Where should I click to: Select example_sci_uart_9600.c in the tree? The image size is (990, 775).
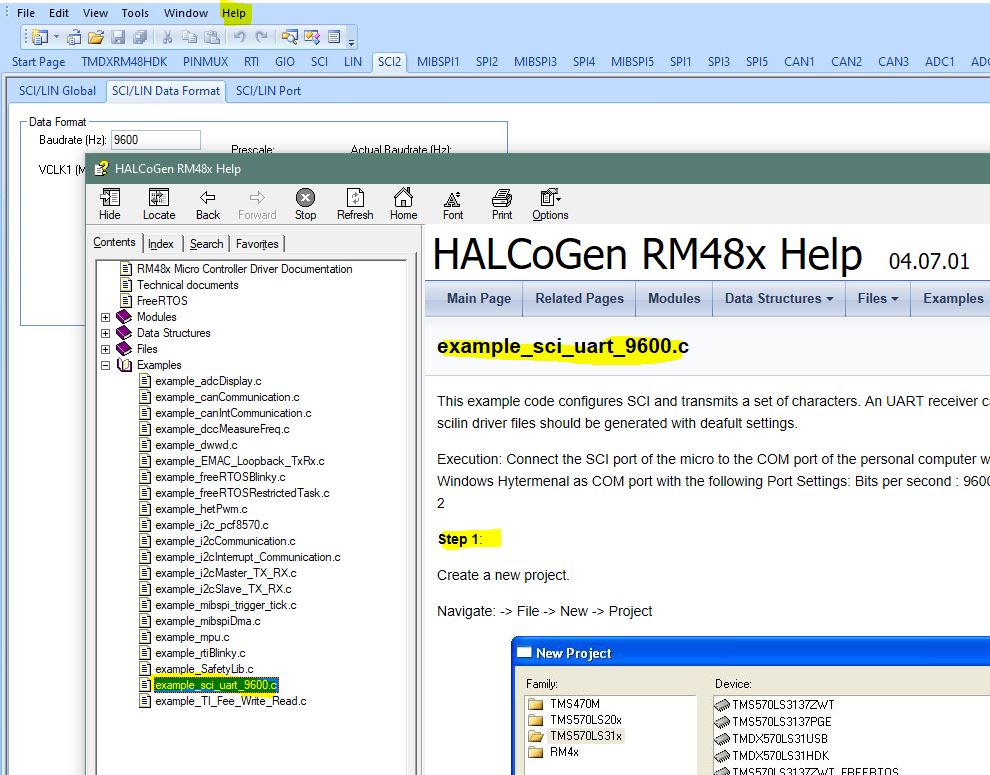point(216,685)
